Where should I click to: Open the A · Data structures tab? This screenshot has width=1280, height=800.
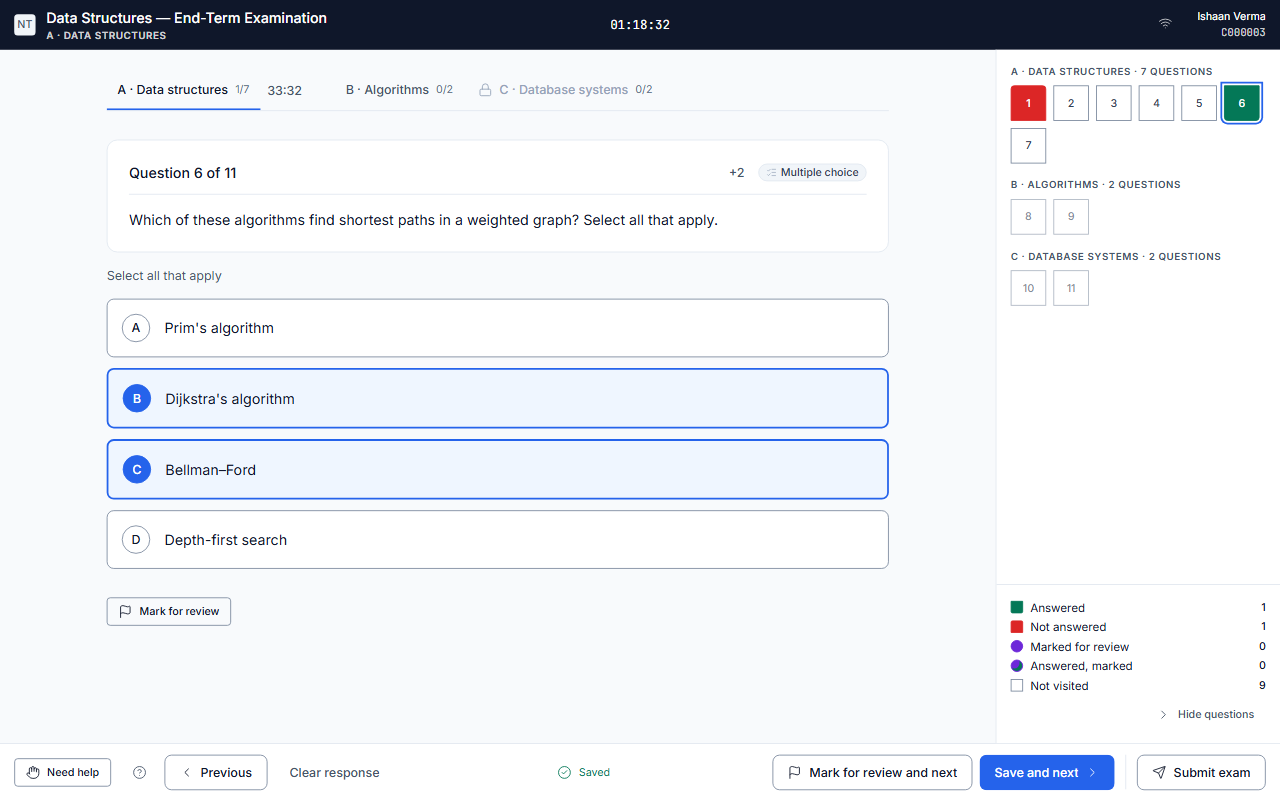coord(183,90)
